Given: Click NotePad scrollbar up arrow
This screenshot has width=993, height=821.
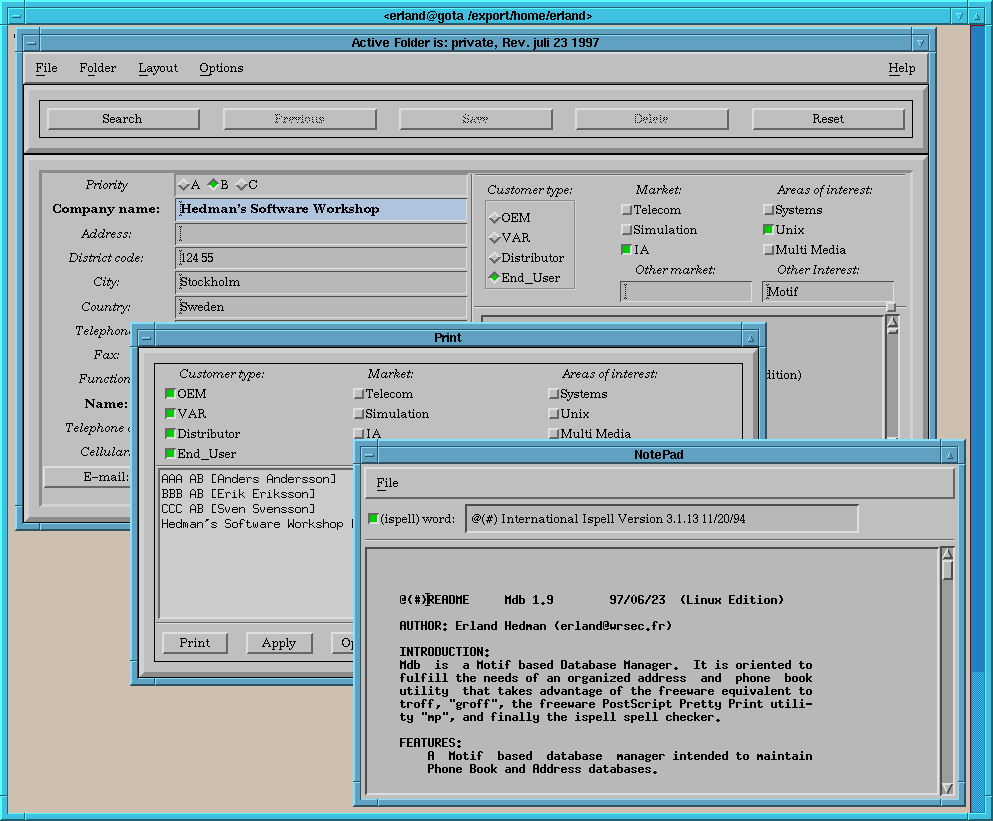Looking at the screenshot, I should (x=947, y=554).
